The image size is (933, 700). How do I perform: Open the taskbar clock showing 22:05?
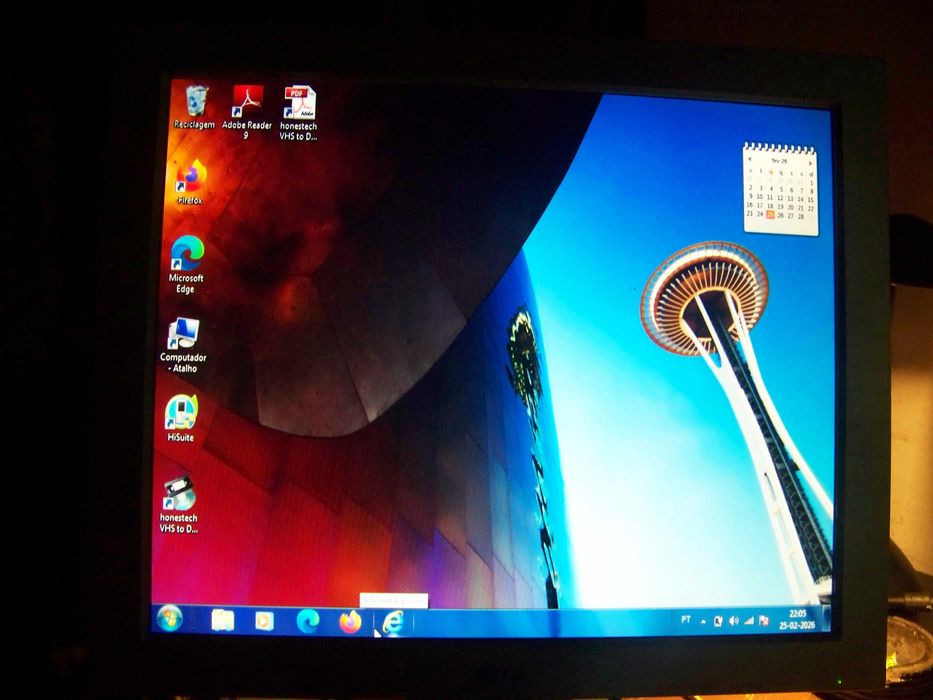tap(797, 620)
